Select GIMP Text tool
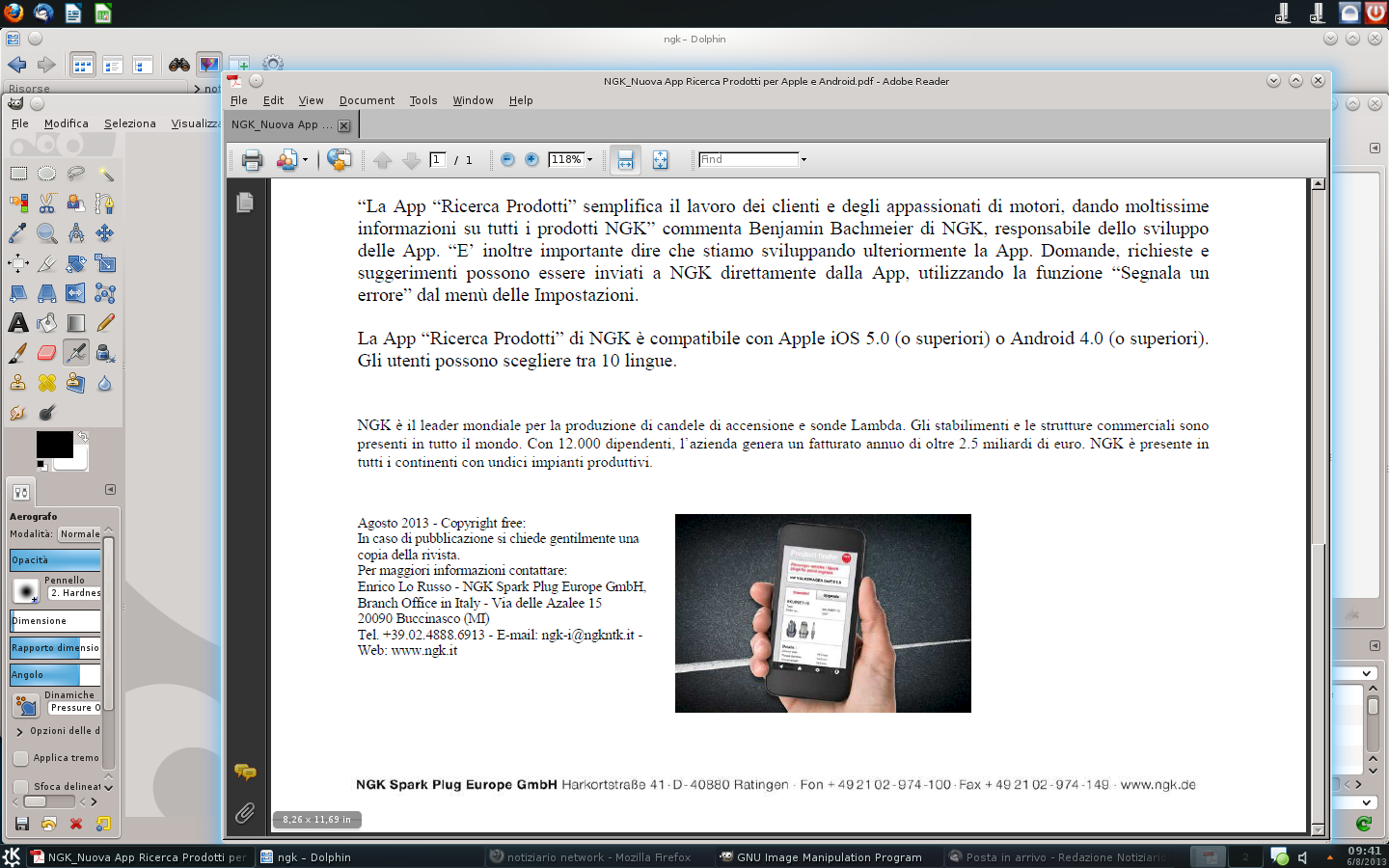Image resolution: width=1389 pixels, height=868 pixels. (x=18, y=323)
